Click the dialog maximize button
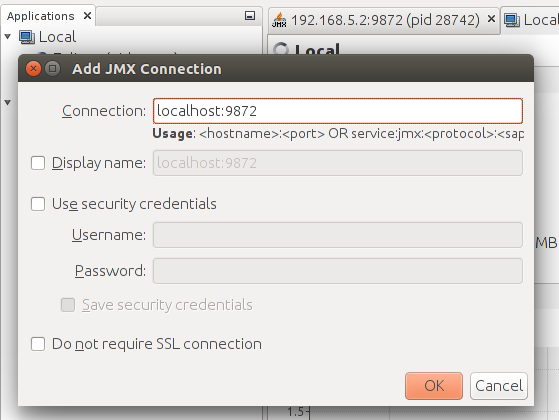The image size is (559, 420). coord(53,68)
